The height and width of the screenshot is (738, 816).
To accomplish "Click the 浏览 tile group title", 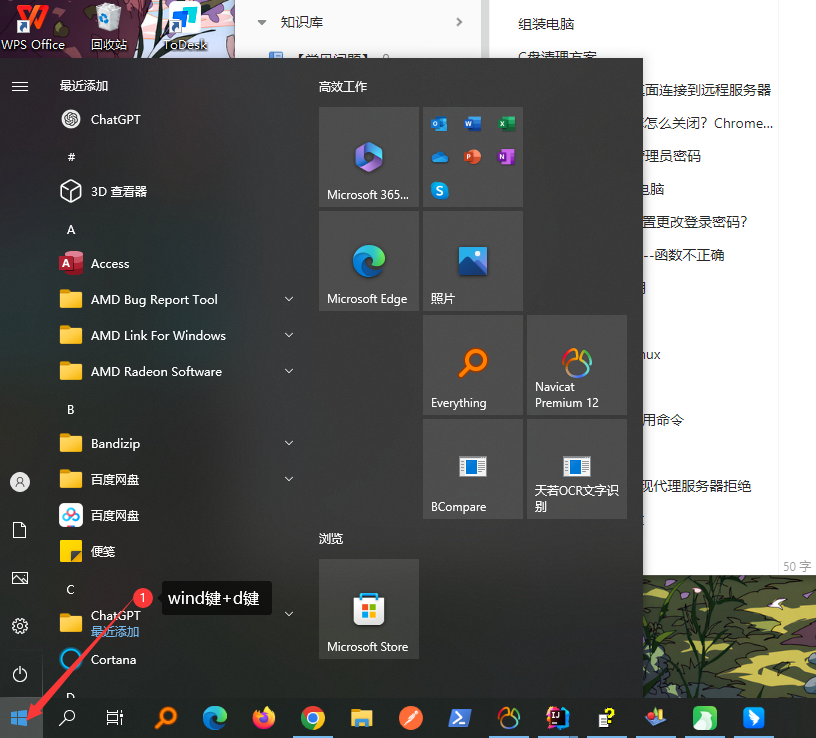I will [331, 539].
